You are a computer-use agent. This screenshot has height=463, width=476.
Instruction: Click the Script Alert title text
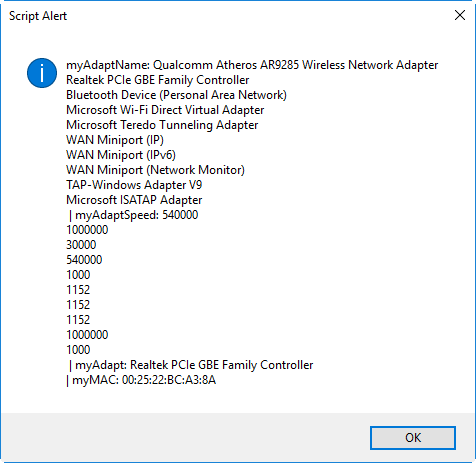38,16
